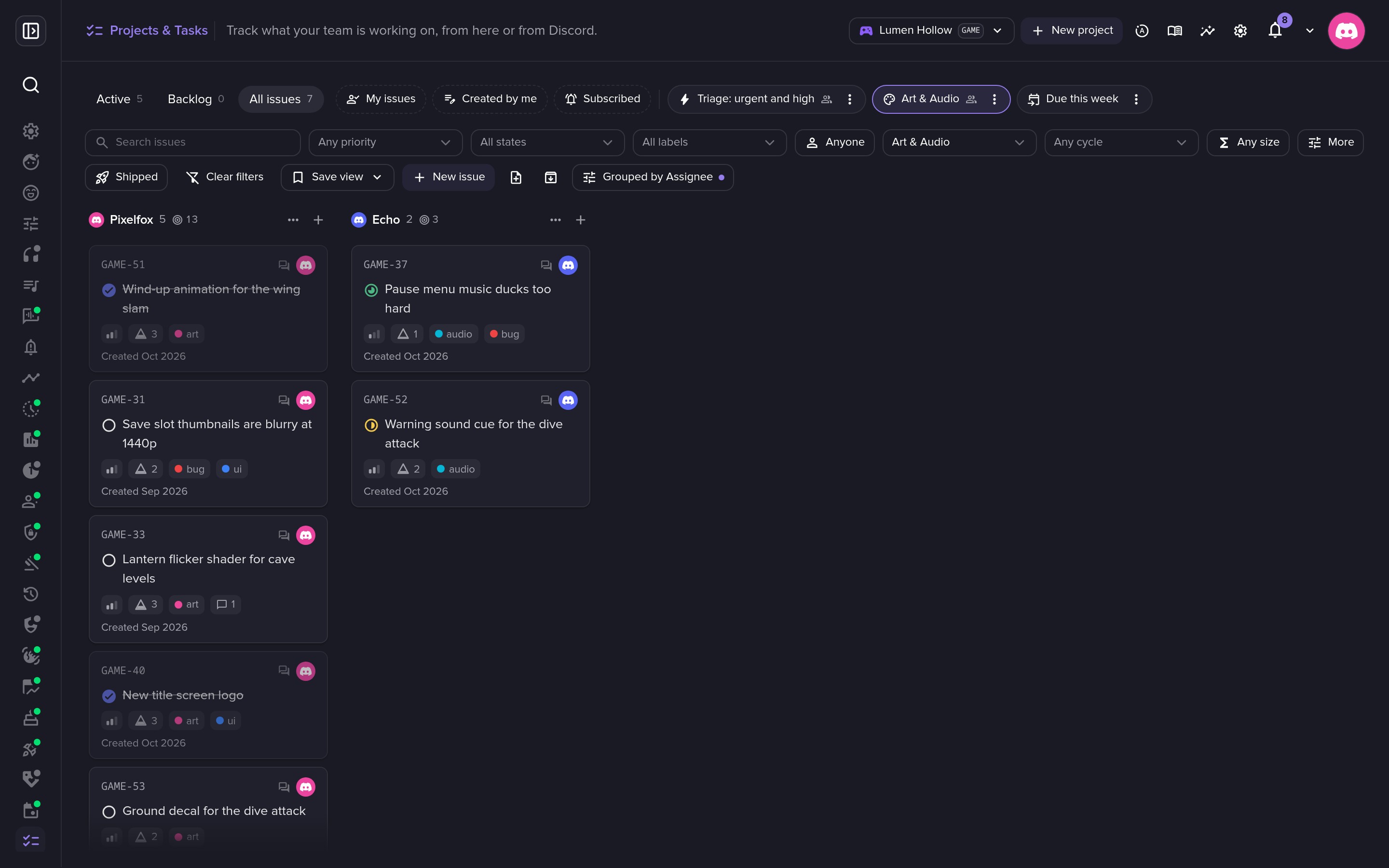Add issue to Echo column
The height and width of the screenshot is (868, 1389).
coord(580,220)
